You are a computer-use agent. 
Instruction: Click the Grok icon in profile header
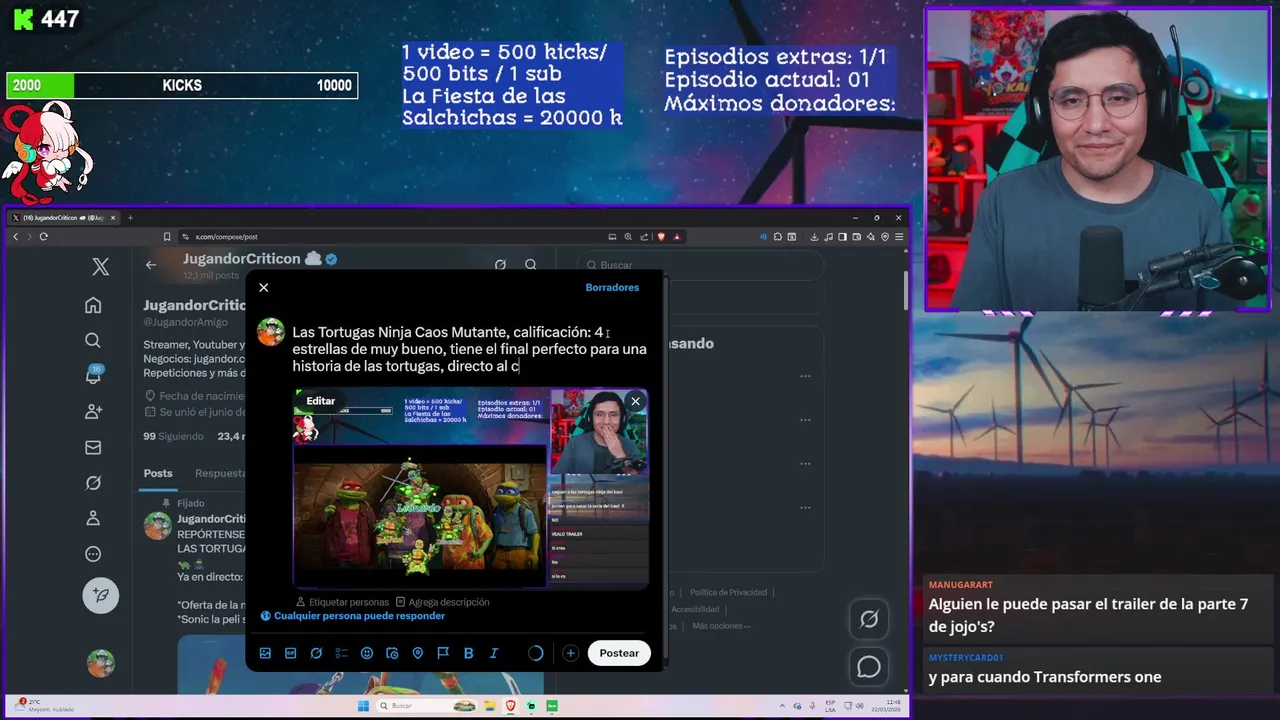500,265
